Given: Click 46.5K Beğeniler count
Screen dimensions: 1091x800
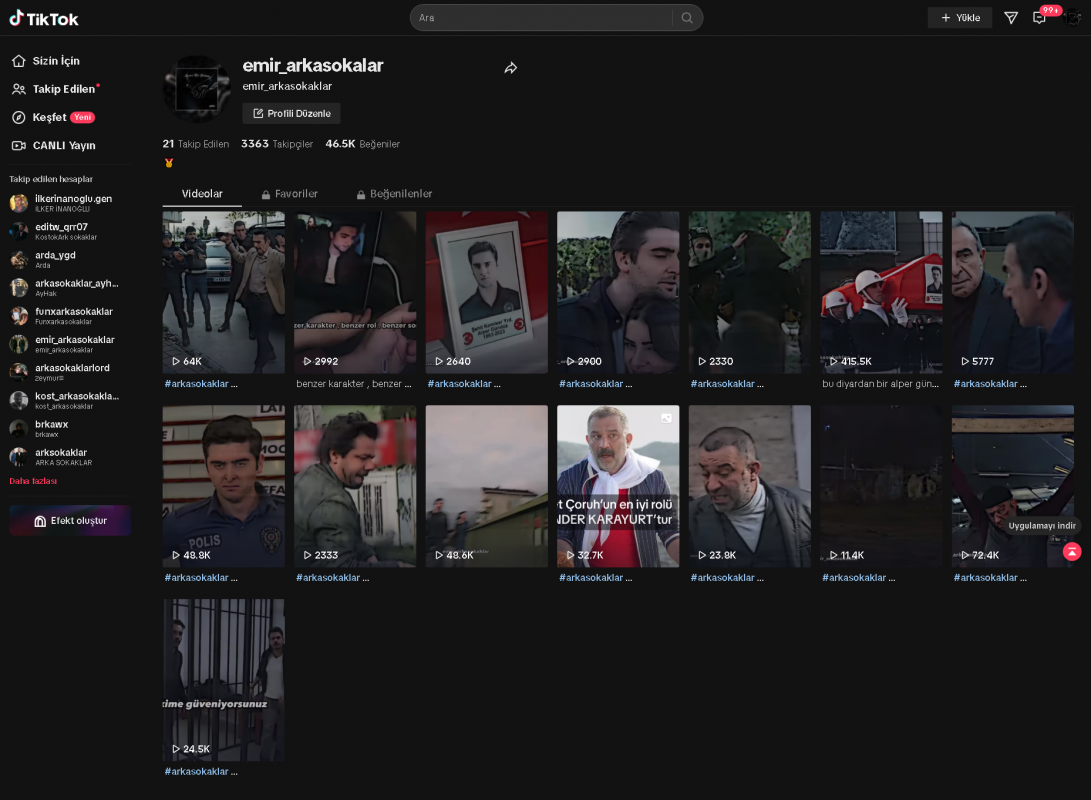Looking at the screenshot, I should [x=363, y=144].
